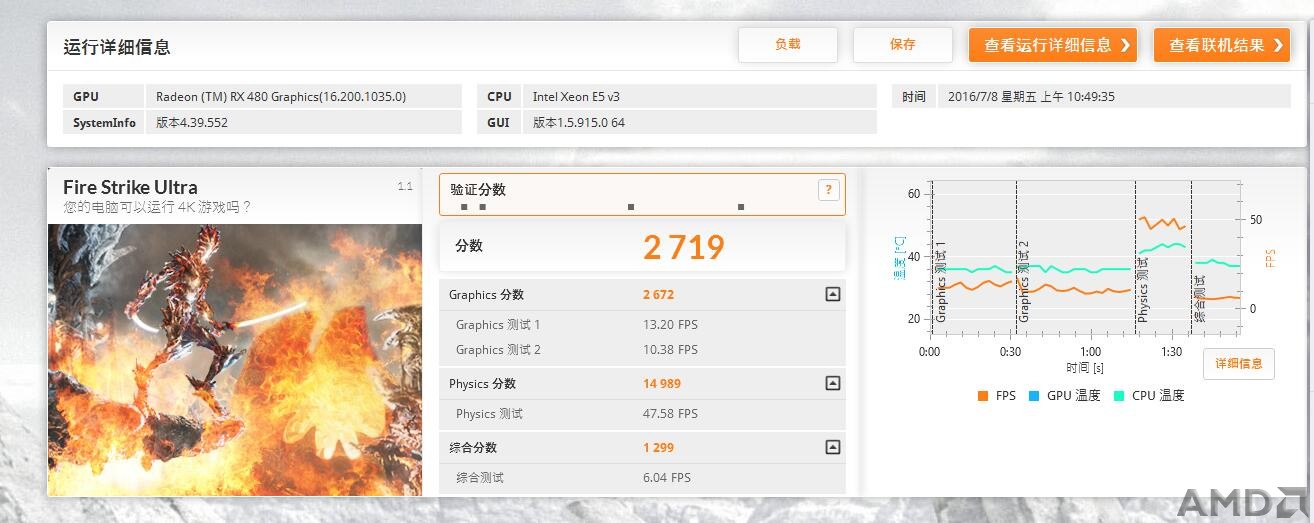Click the Graphics 测试 1 marker in chart
This screenshot has height=523, width=1314.
tap(941, 281)
